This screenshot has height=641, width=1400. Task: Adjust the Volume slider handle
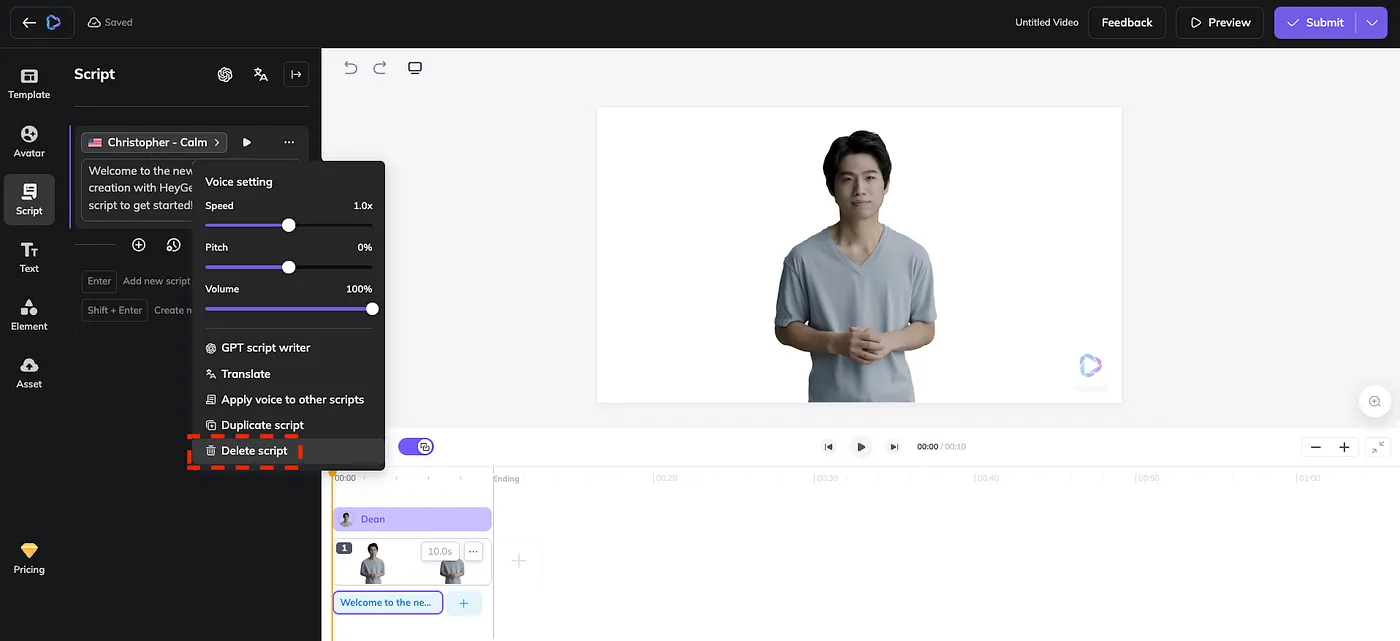click(372, 309)
